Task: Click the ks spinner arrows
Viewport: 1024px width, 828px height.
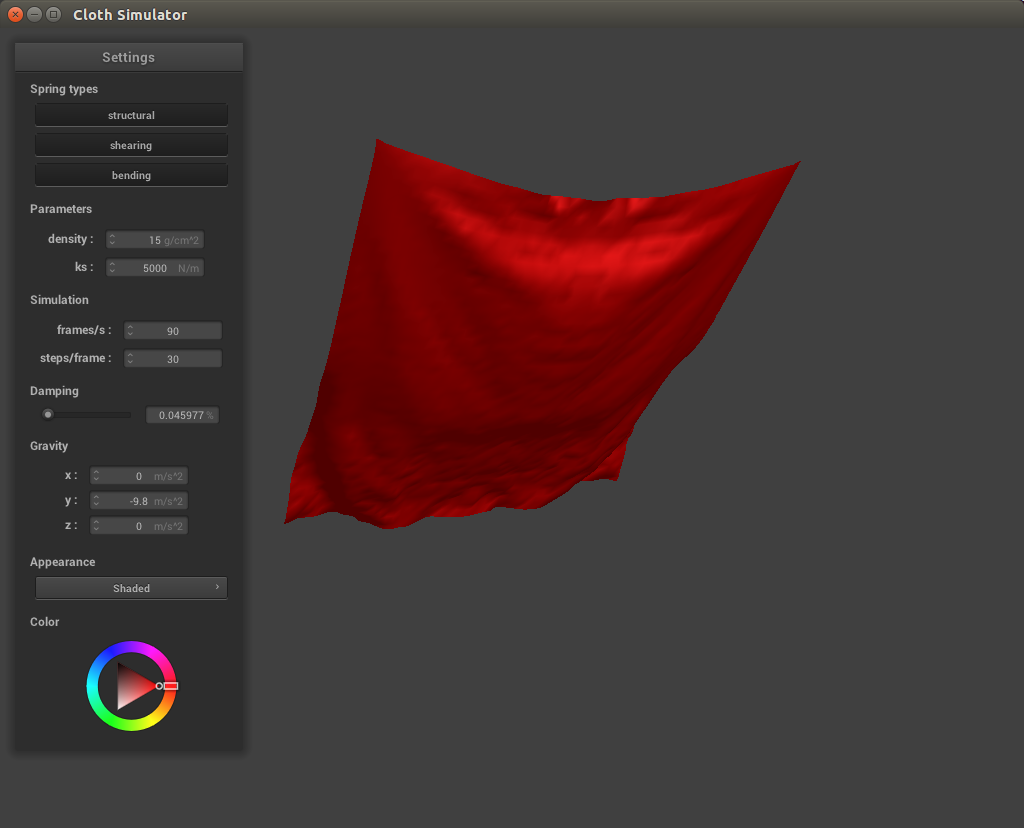Action: tap(113, 268)
